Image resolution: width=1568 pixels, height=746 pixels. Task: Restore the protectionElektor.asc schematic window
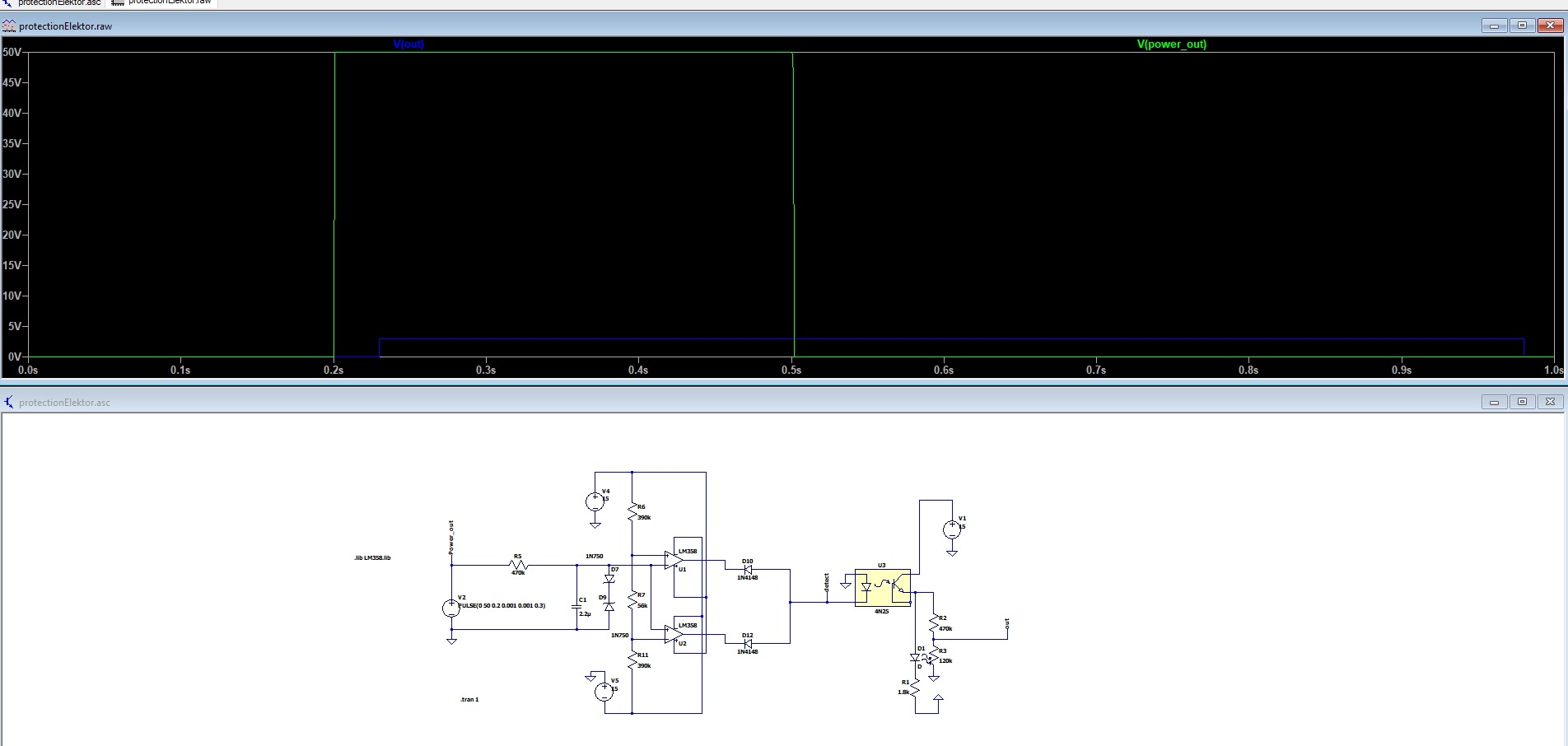[x=1522, y=402]
